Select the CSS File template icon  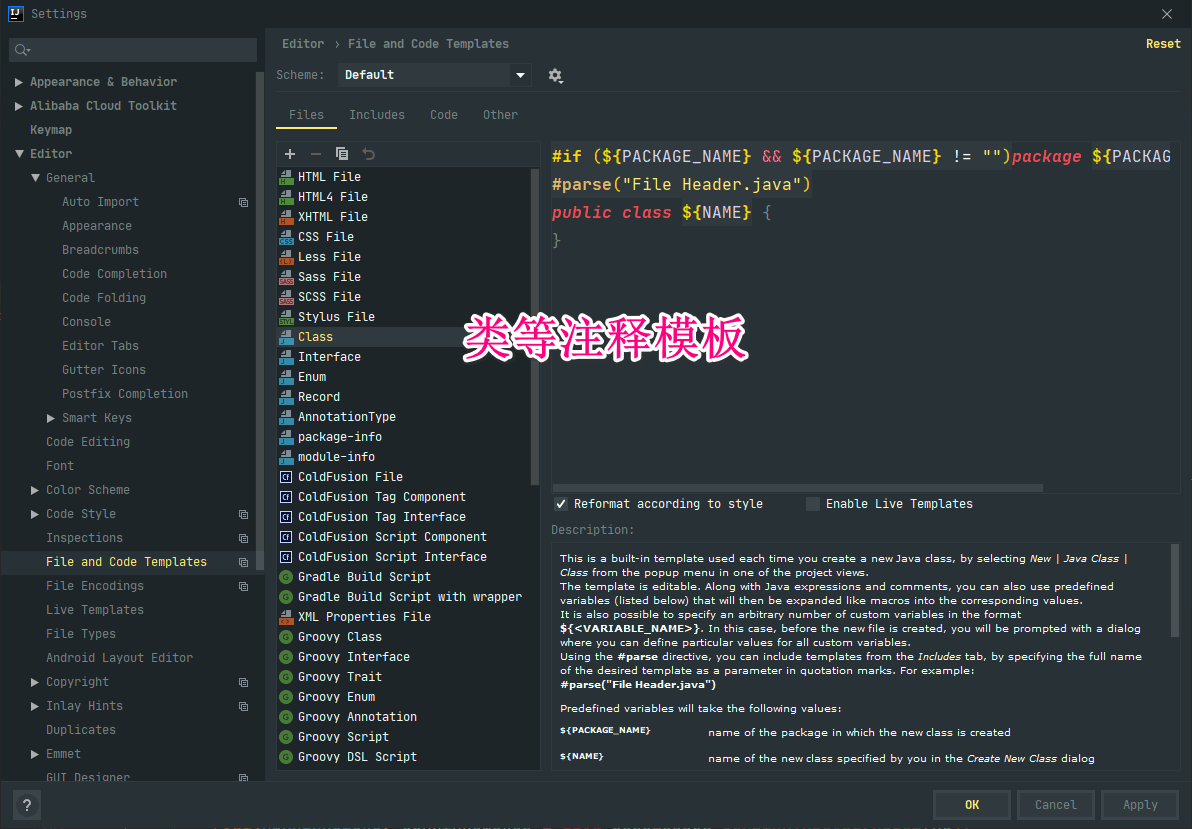click(287, 237)
